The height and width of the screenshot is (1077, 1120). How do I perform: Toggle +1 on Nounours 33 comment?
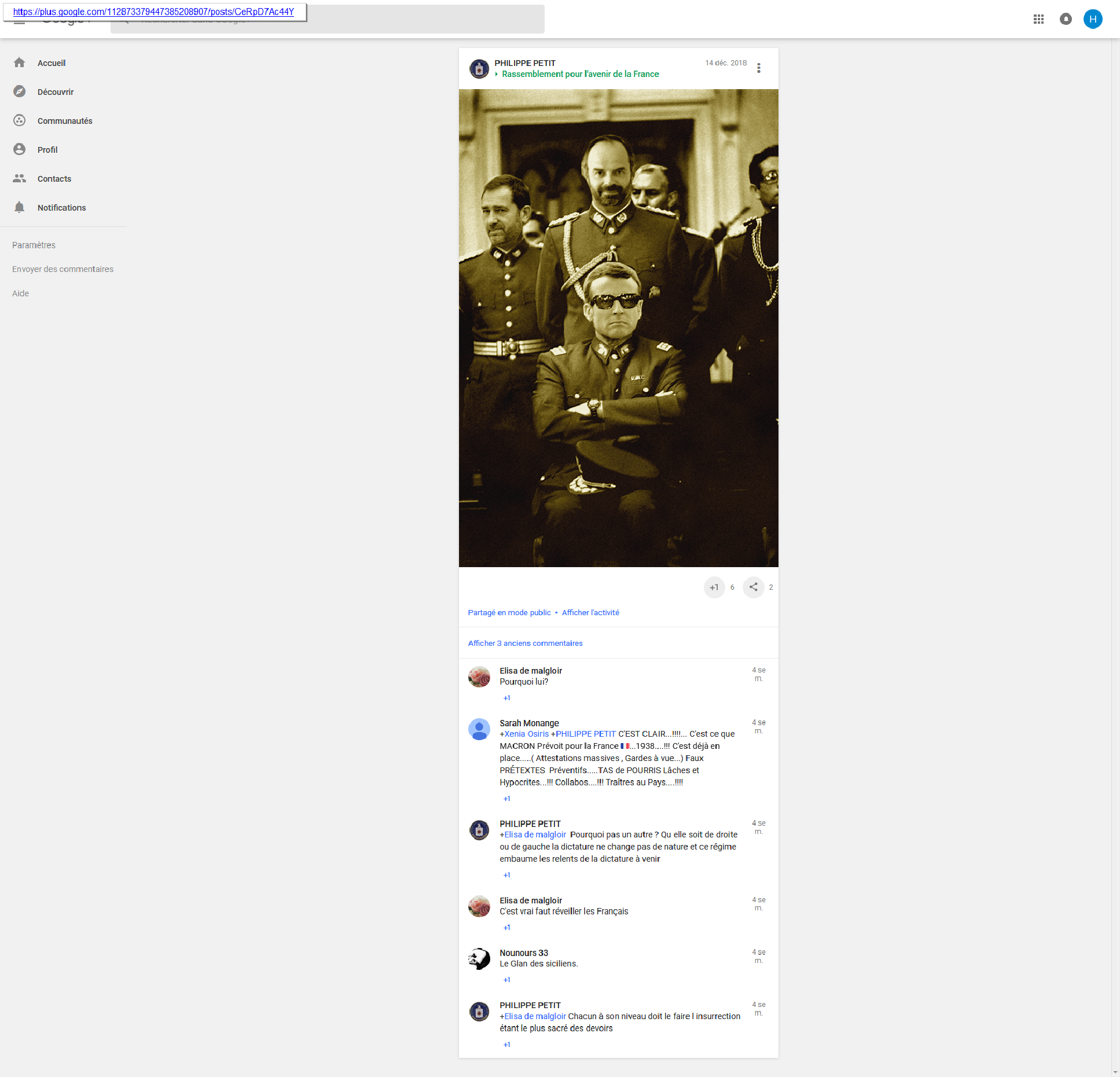(x=507, y=980)
